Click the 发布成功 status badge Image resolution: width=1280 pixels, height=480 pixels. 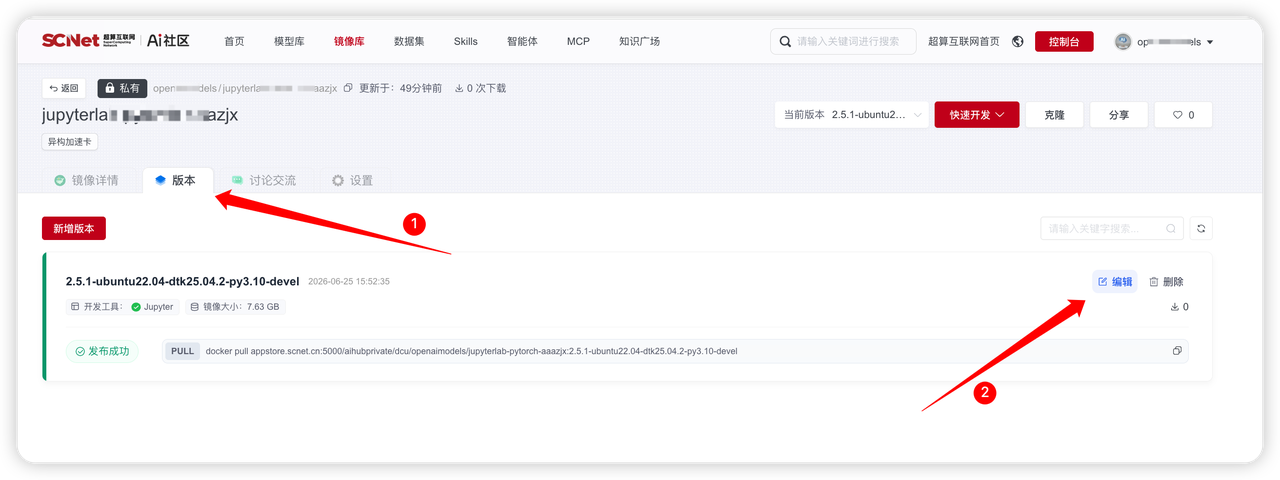pos(102,351)
